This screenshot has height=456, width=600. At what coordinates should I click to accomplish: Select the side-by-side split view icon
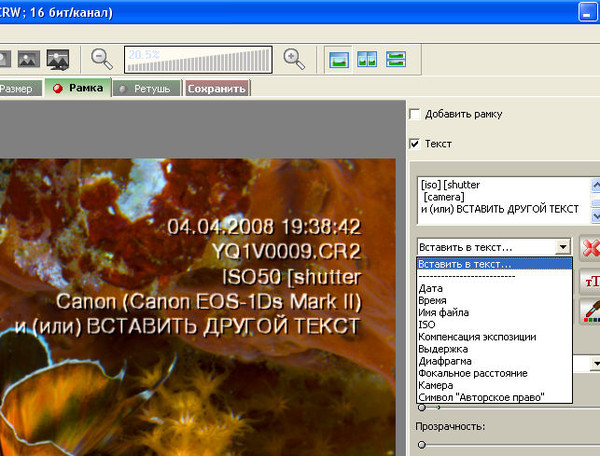pyautogui.click(x=367, y=60)
